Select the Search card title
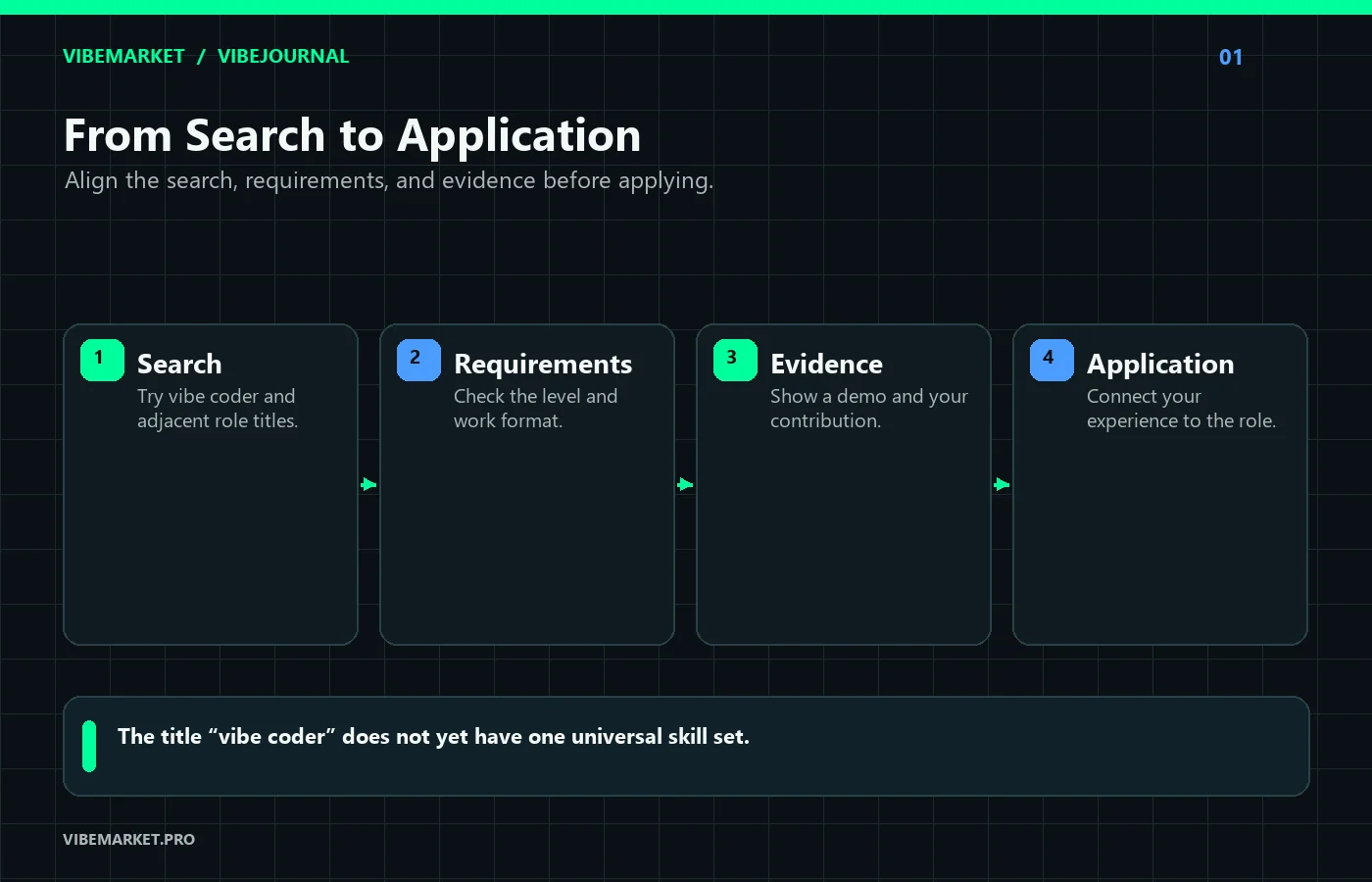The width and height of the screenshot is (1372, 882). coord(179,364)
